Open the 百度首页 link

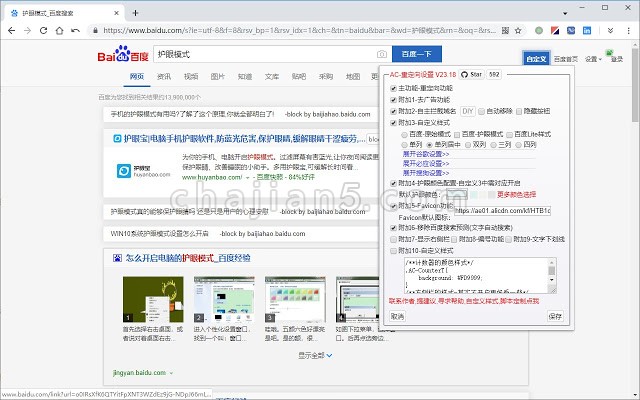[x=566, y=59]
